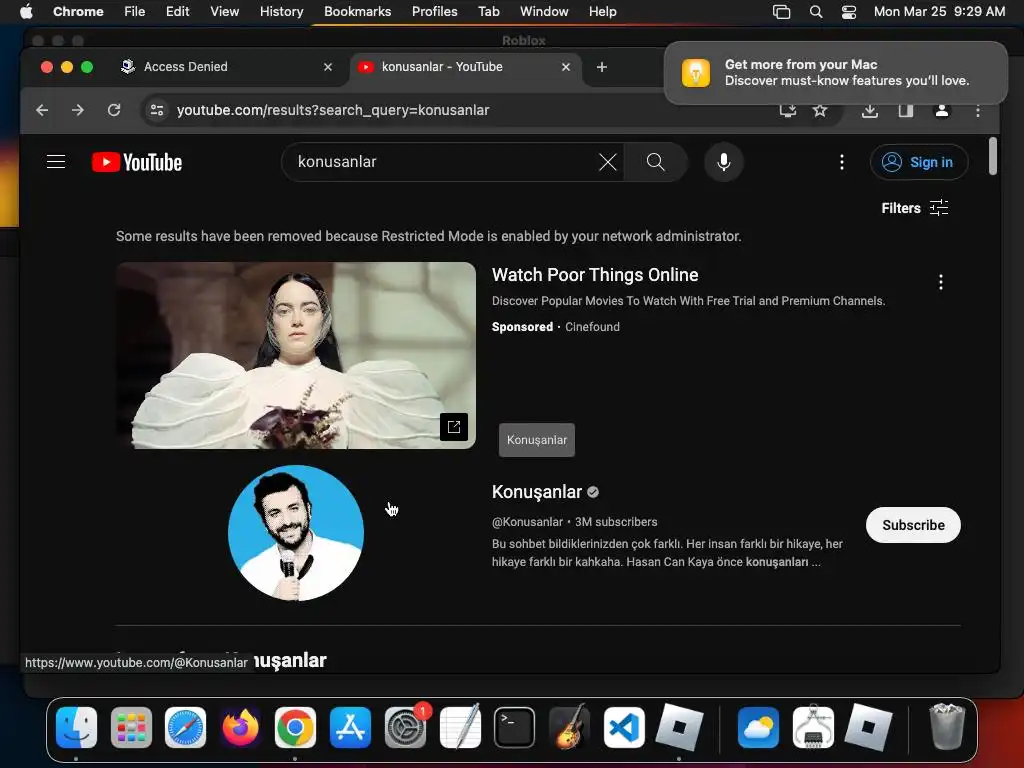1024x768 pixels.
Task: Open the App Store from the Dock
Action: (x=350, y=727)
